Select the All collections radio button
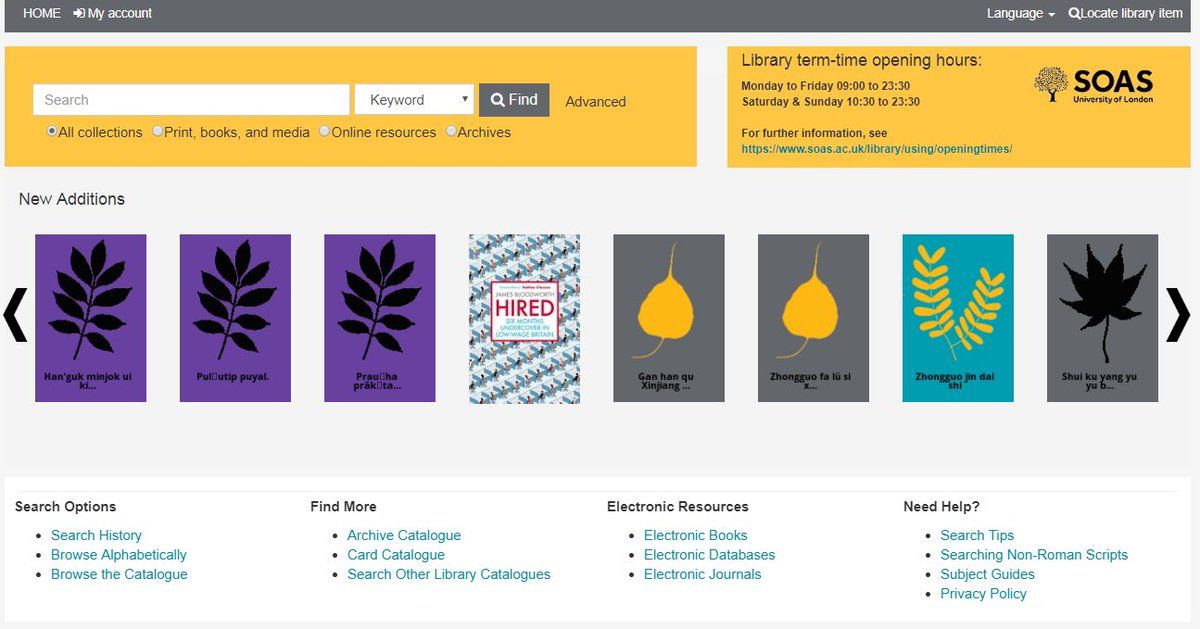 click(52, 131)
